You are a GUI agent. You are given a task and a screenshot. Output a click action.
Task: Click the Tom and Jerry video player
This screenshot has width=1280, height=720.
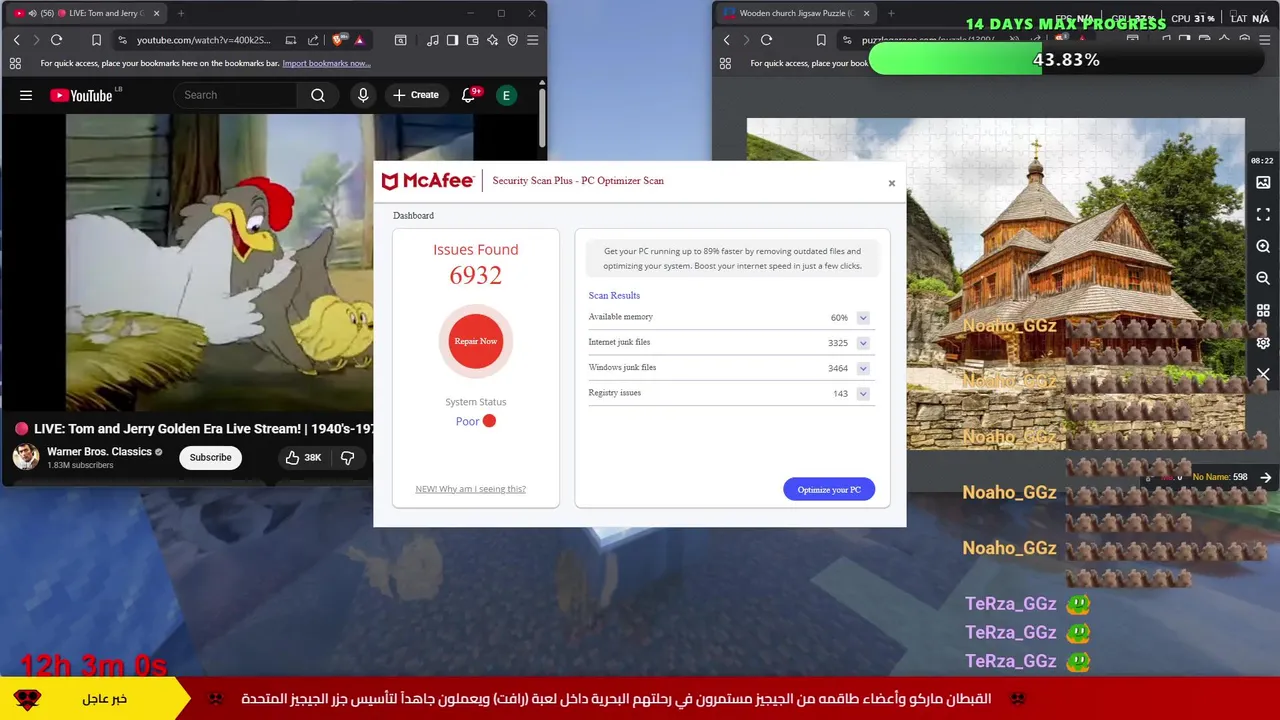(190, 262)
